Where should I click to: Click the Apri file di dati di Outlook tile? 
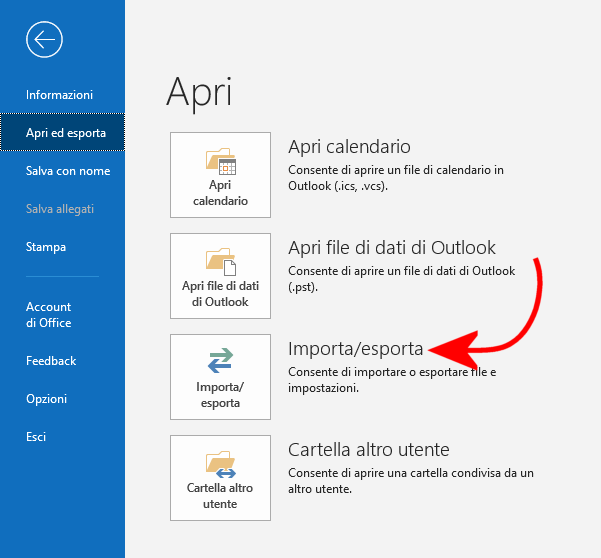coord(220,276)
